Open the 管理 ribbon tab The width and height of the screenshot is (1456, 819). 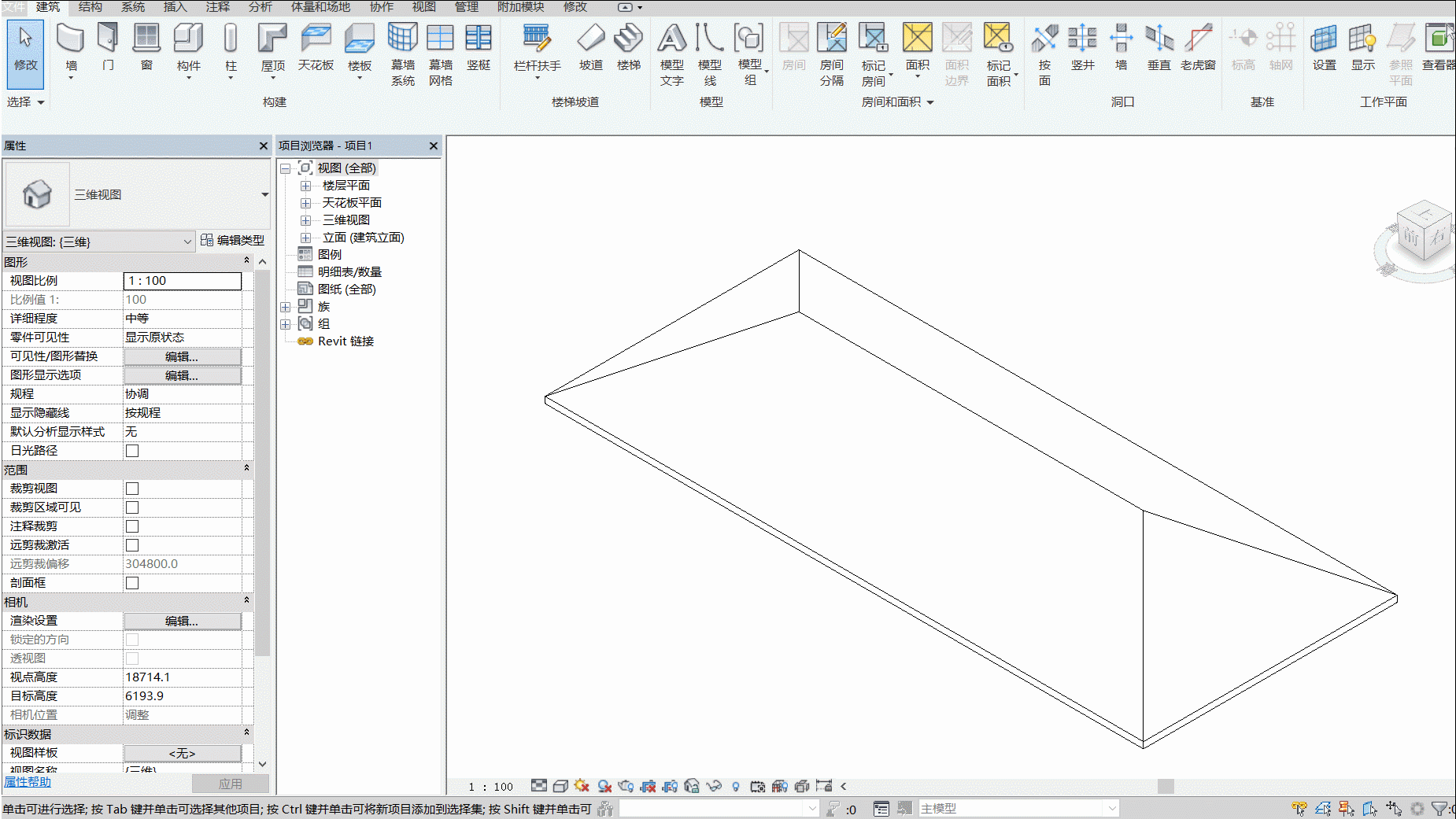coord(467,7)
